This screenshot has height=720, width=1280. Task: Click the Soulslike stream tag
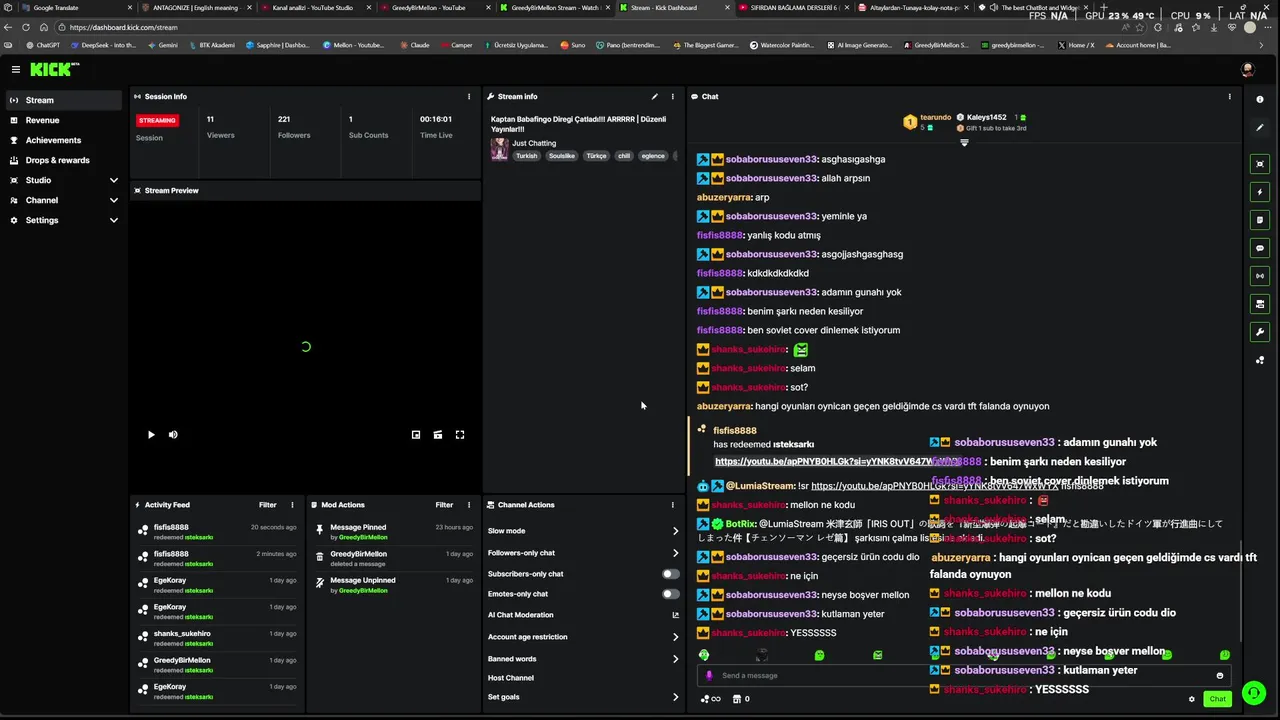[x=562, y=156]
